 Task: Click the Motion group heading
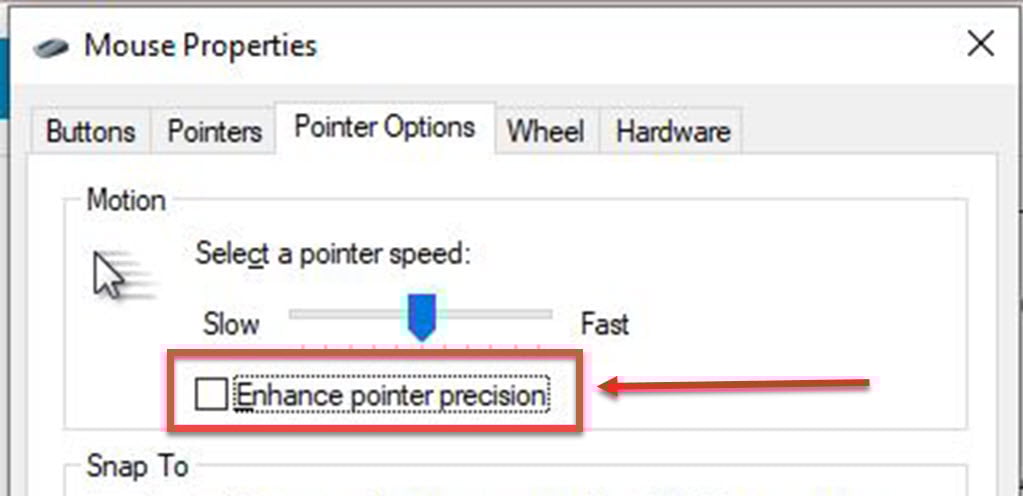pyautogui.click(x=127, y=200)
